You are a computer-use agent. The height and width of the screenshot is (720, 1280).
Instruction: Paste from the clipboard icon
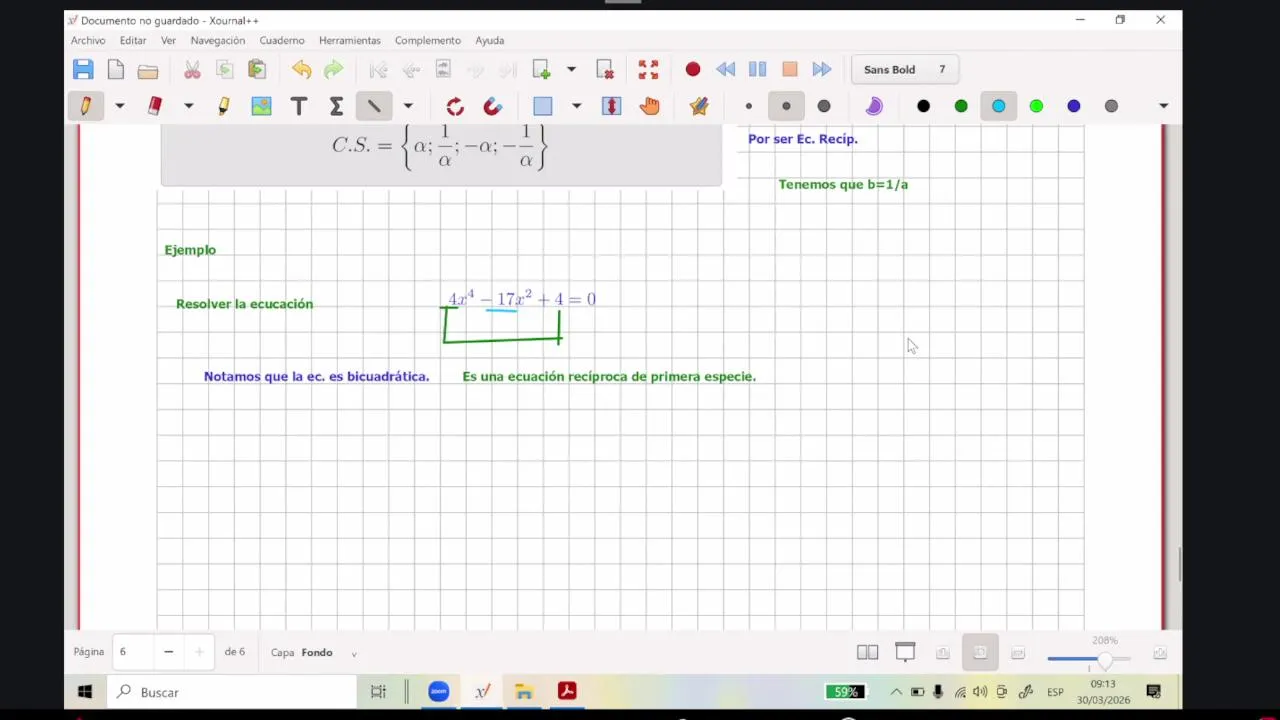tap(257, 69)
